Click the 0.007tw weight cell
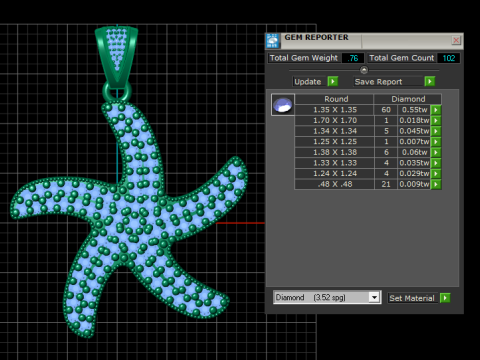480x360 pixels. click(414, 142)
